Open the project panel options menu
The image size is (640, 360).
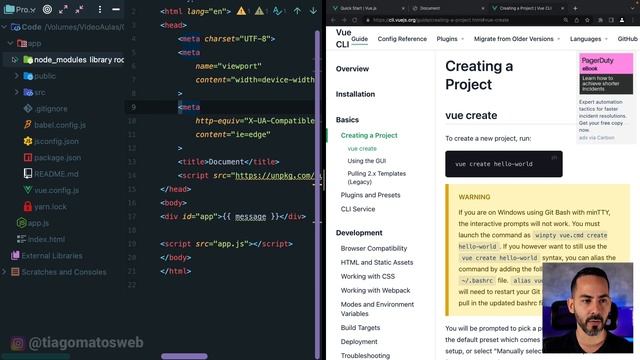point(100,9)
